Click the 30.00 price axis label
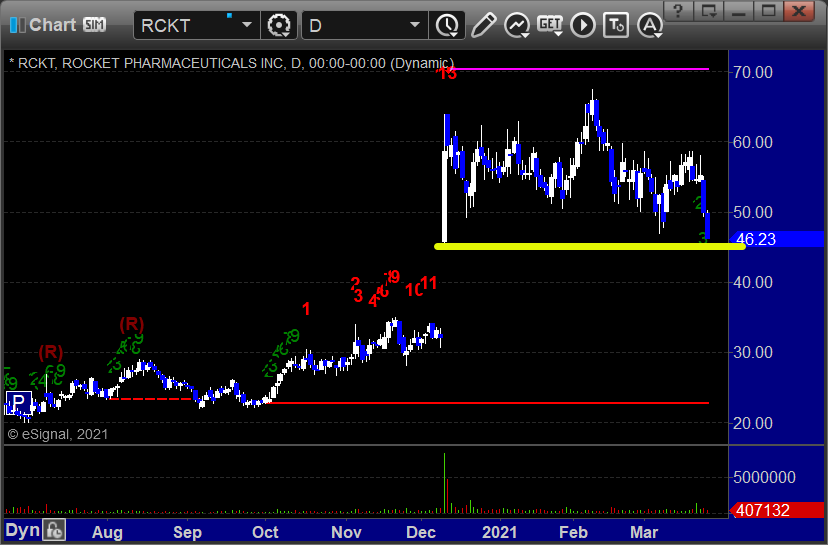The image size is (828, 545). pos(752,352)
